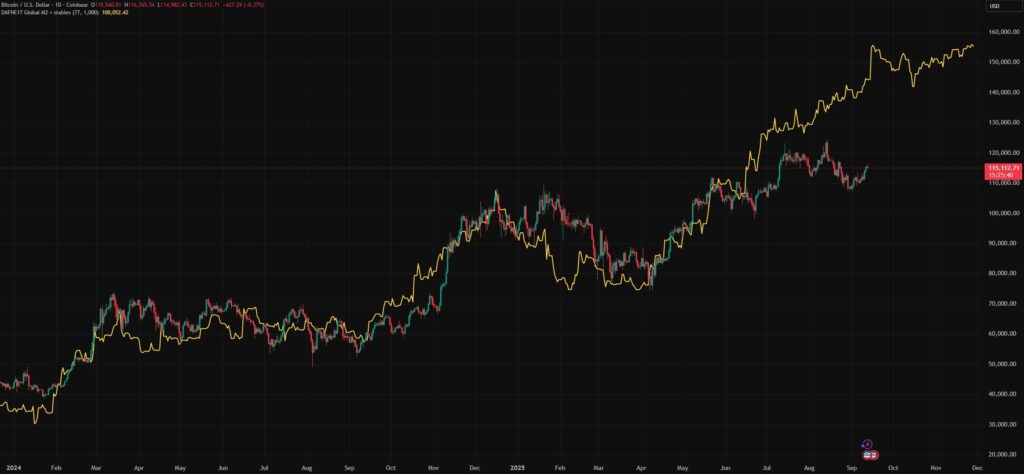Click the countdown timer under the current price

tap(1002, 175)
